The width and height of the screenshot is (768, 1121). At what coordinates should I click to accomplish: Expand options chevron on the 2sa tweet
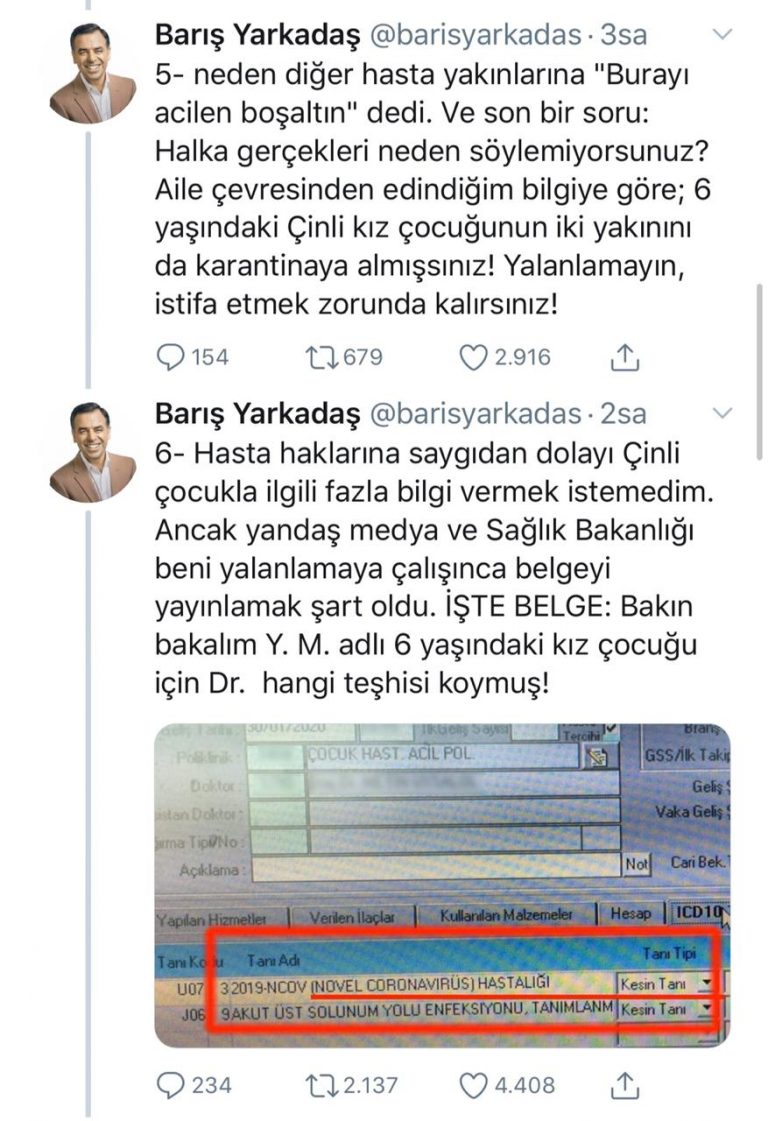724,413
